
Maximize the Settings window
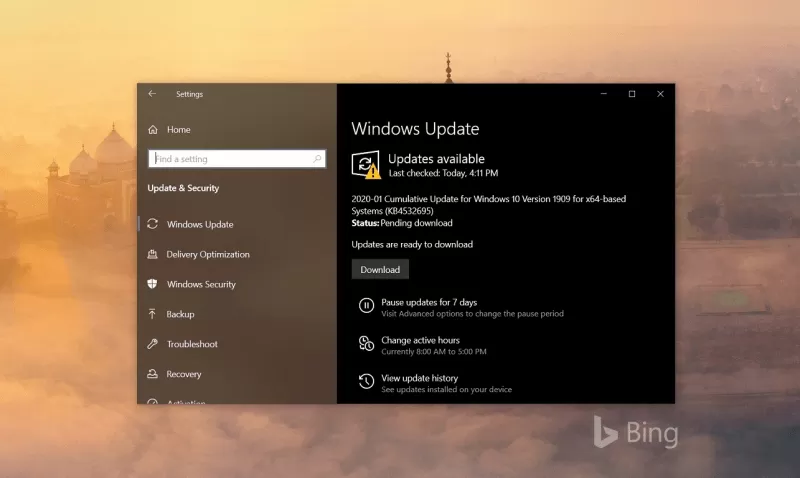[x=632, y=94]
